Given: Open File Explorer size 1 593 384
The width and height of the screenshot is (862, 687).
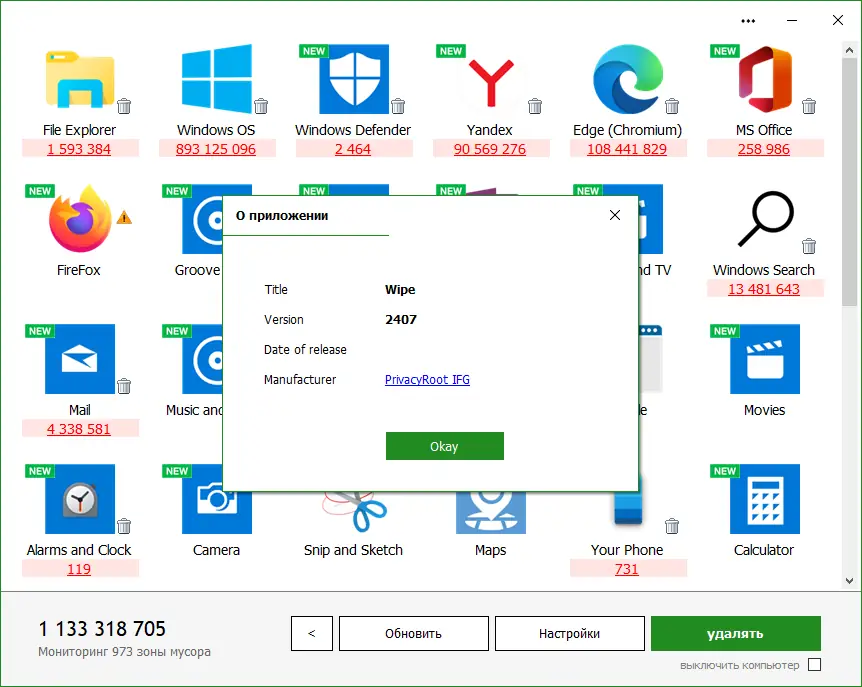Looking at the screenshot, I should pyautogui.click(x=79, y=149).
